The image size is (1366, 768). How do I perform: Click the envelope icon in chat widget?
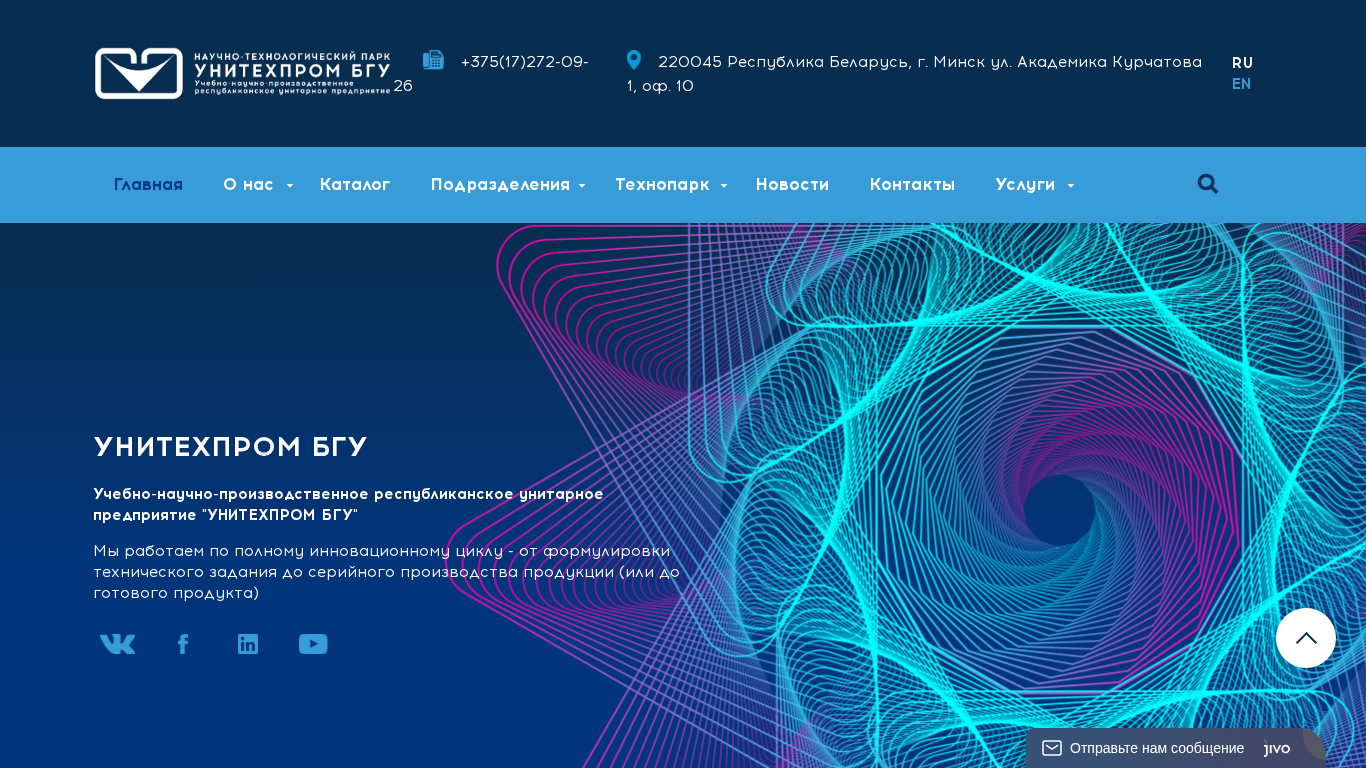pos(1052,748)
